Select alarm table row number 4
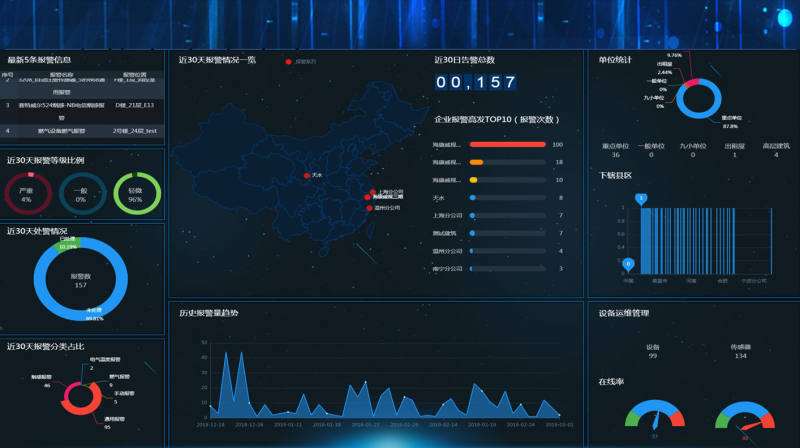 coord(82,130)
